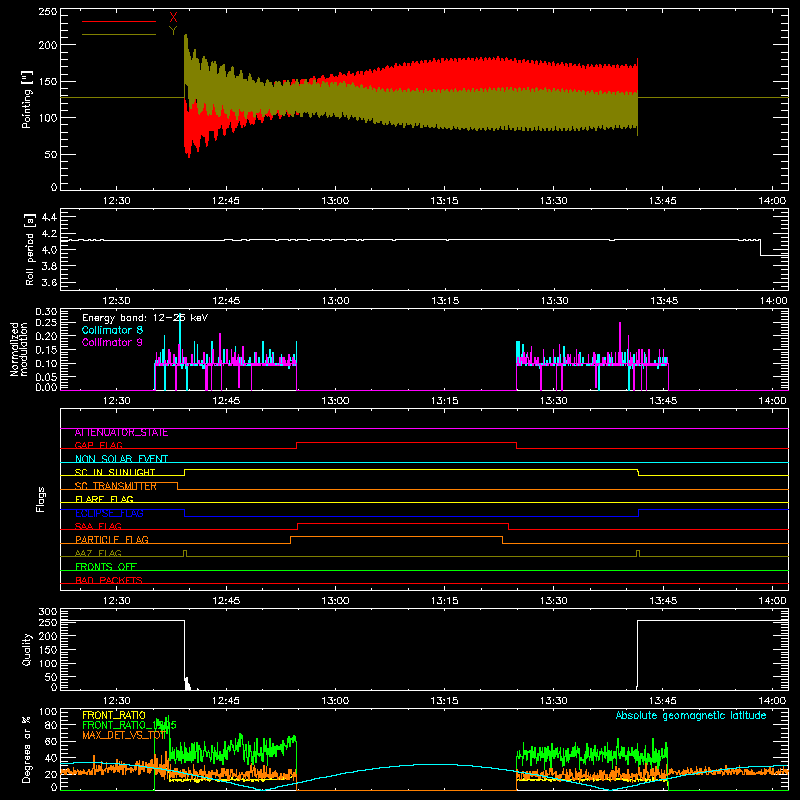Click the 'Pointing' axis title
This screenshot has height=800, width=800.
(x=27, y=99)
